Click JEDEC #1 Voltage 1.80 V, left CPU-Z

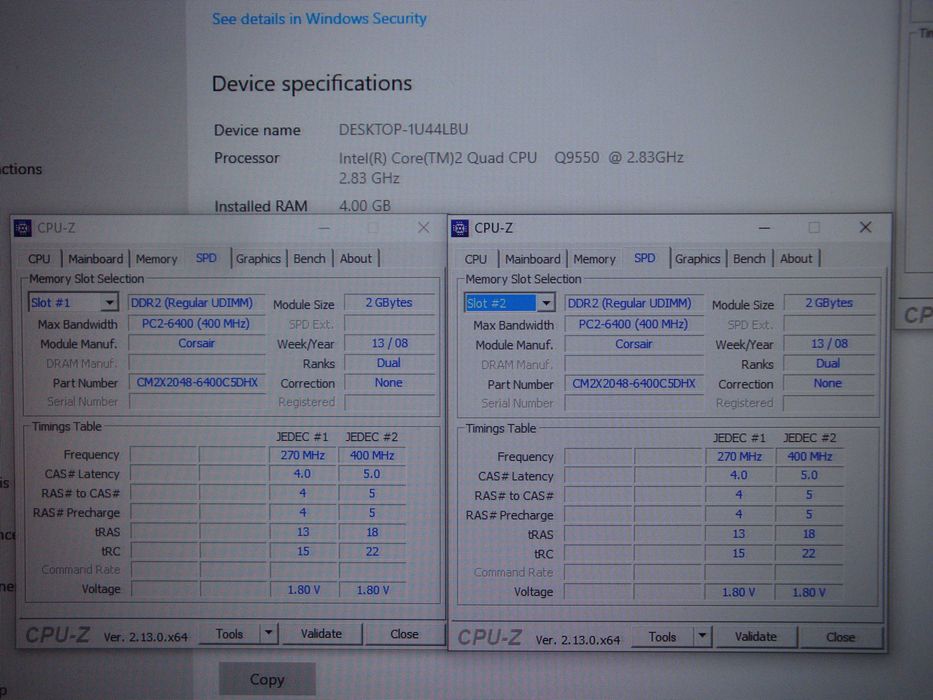tap(303, 590)
